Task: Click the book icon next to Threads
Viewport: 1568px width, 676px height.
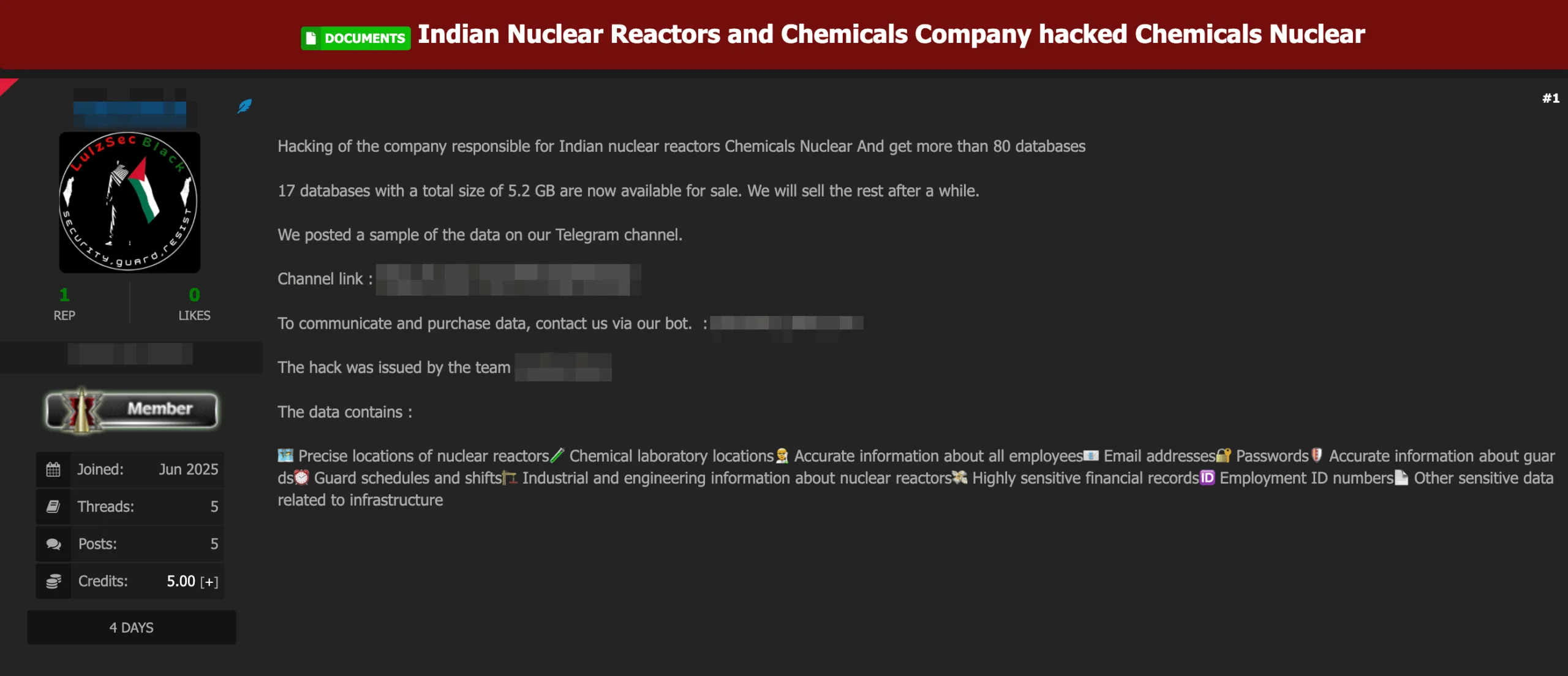Action: (x=53, y=506)
